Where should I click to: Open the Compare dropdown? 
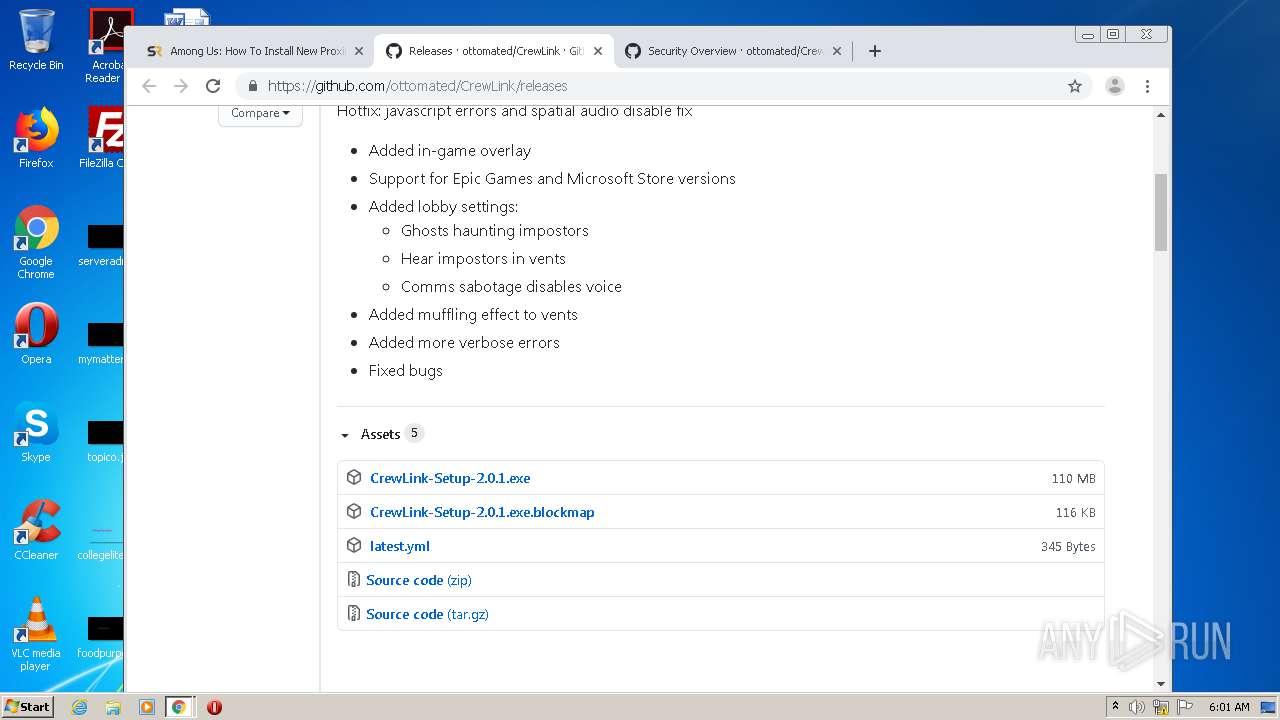[260, 113]
